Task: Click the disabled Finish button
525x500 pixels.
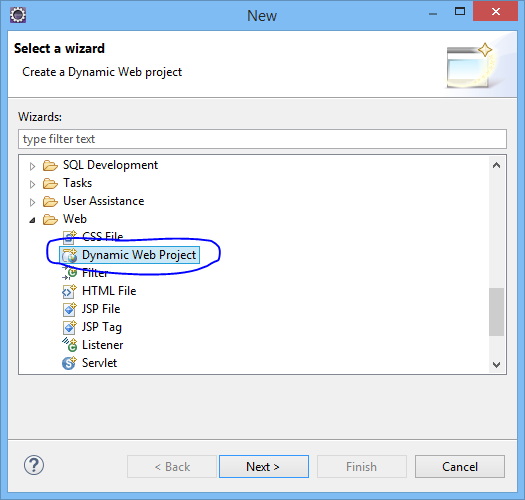Action: point(362,467)
